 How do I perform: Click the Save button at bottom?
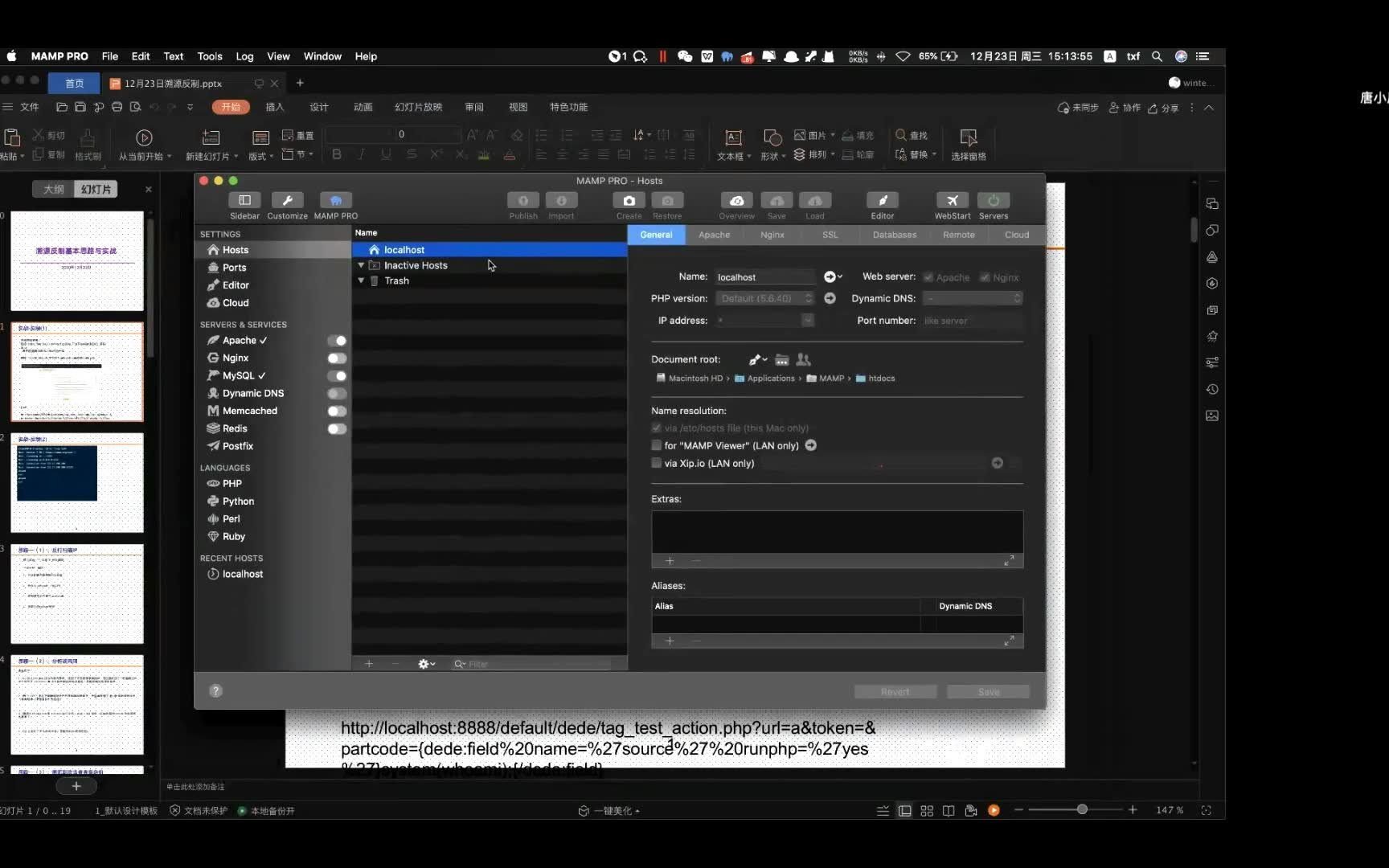pyautogui.click(x=988, y=692)
